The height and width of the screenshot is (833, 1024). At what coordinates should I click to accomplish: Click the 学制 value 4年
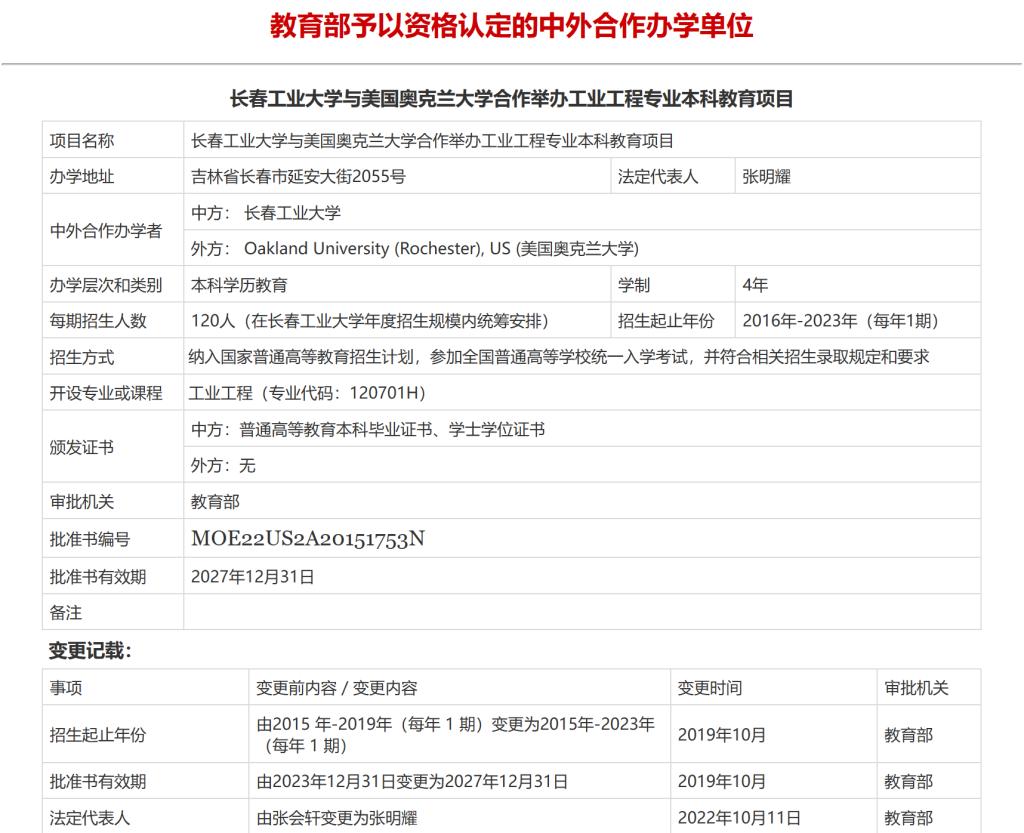click(755, 285)
